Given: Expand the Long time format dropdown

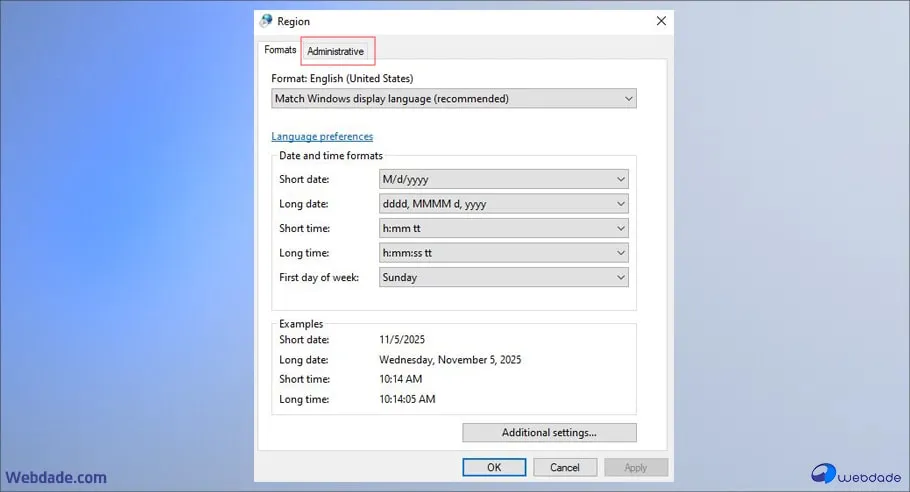Looking at the screenshot, I should [x=504, y=253].
